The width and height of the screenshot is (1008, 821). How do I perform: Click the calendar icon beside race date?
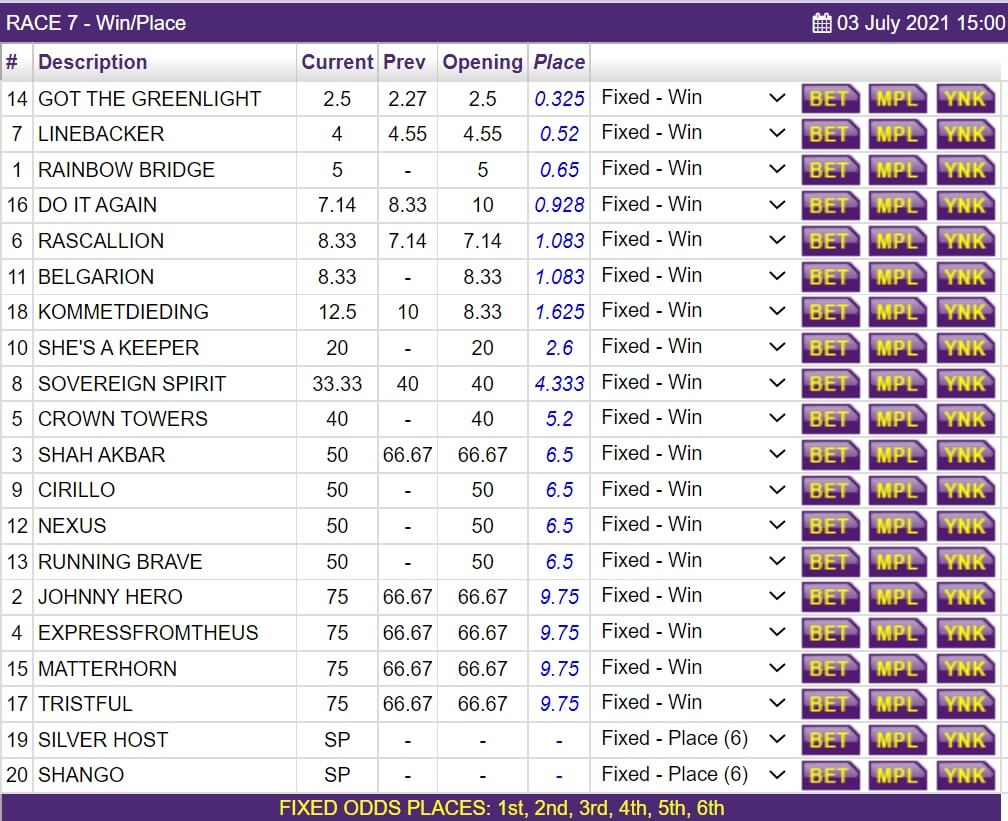[822, 23]
